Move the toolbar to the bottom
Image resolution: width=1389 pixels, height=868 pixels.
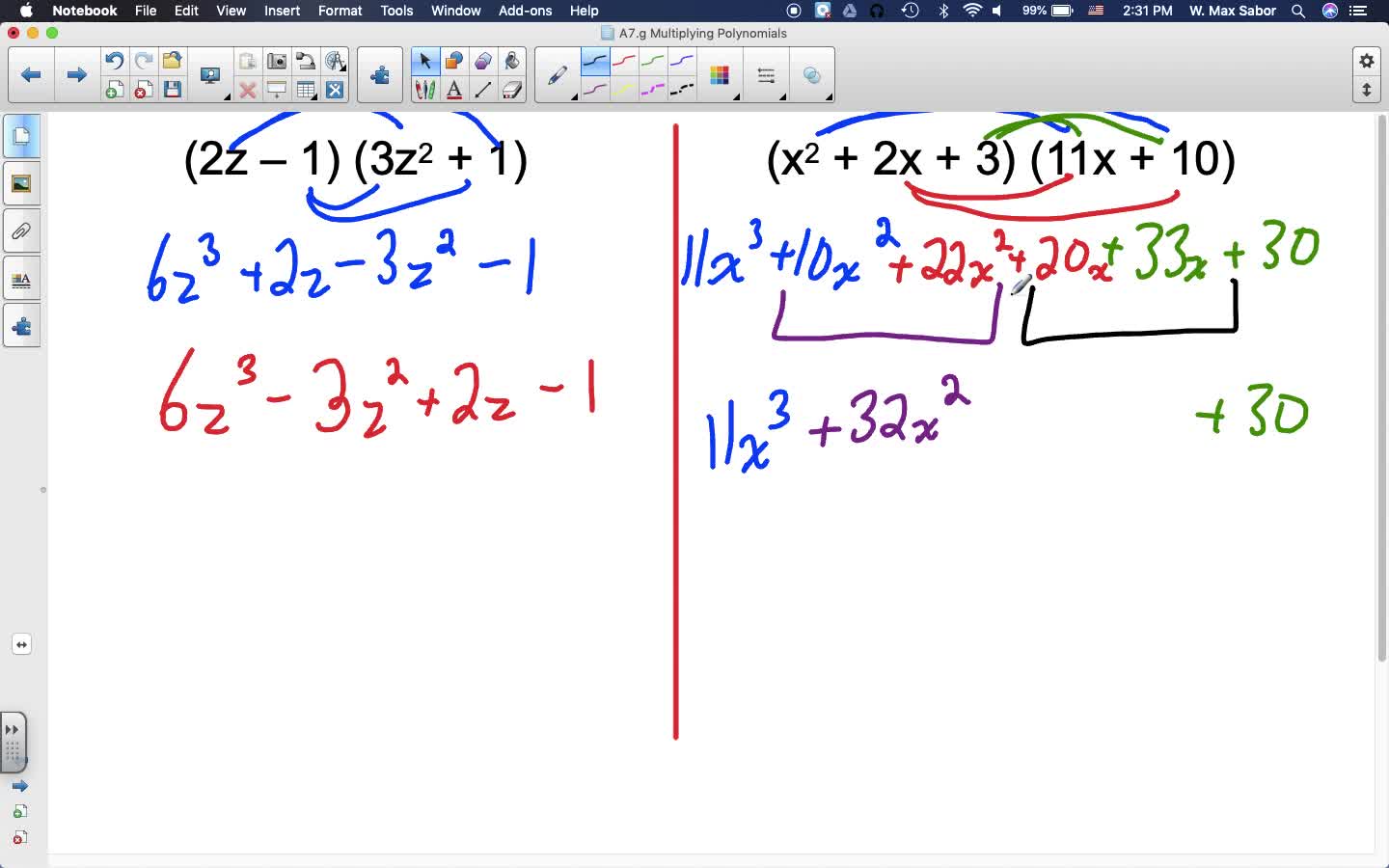coord(1367,89)
